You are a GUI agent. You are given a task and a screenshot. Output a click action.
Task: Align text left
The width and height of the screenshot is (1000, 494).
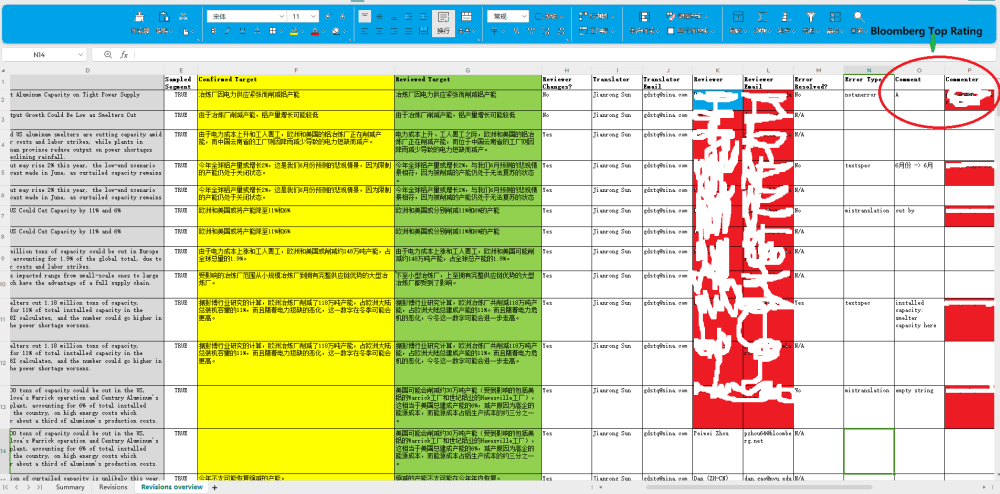[x=364, y=31]
